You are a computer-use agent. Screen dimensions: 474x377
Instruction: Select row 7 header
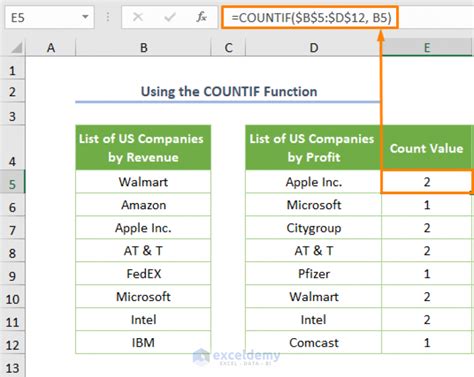point(12,228)
